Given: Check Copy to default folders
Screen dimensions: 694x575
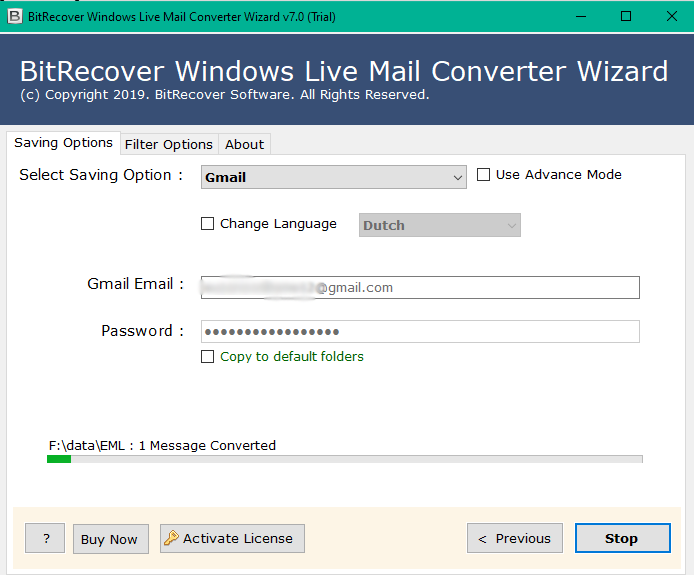Looking at the screenshot, I should point(208,356).
